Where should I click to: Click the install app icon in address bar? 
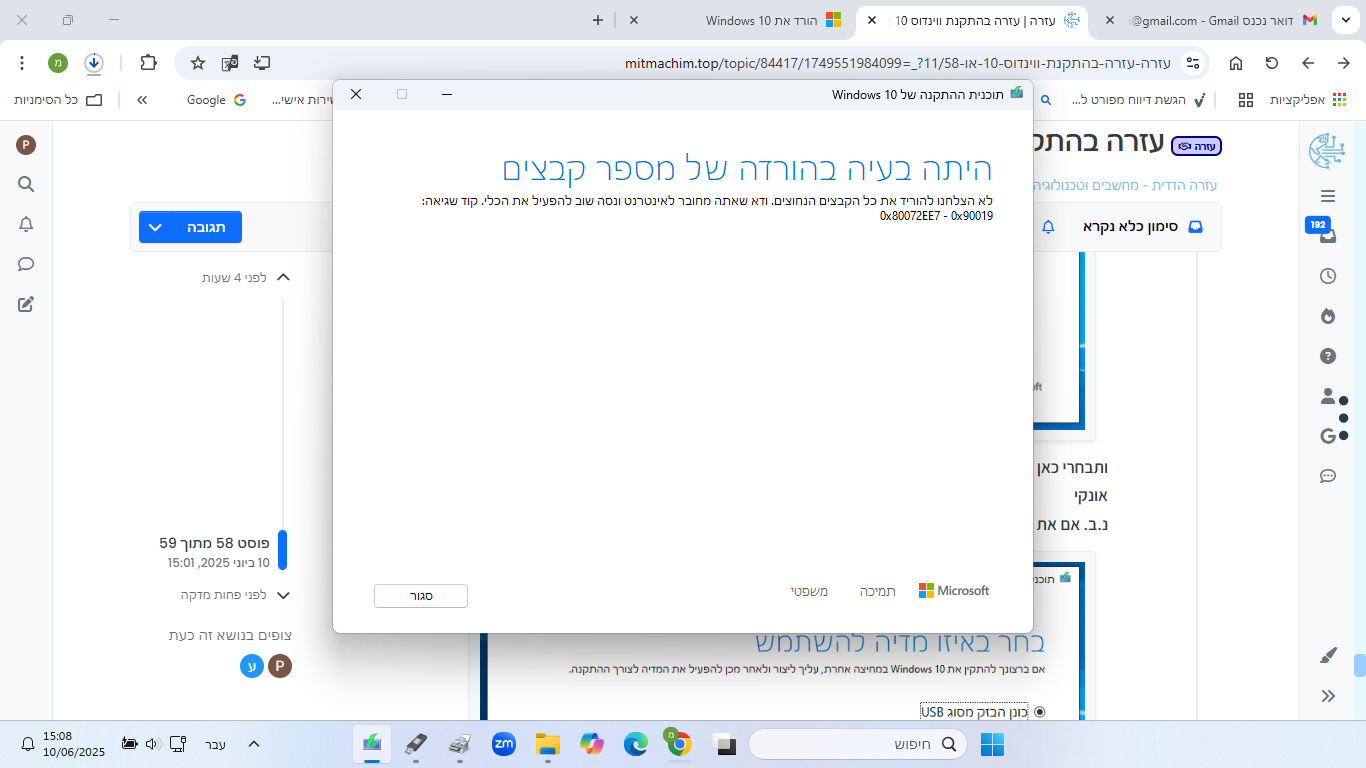[262, 63]
